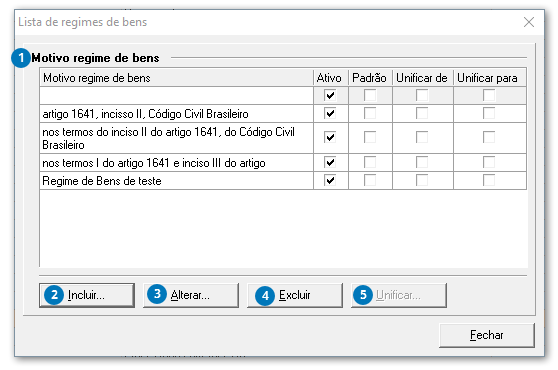Check Unificar para for nos termos do inciso II
The width and height of the screenshot is (558, 370).
click(x=489, y=137)
